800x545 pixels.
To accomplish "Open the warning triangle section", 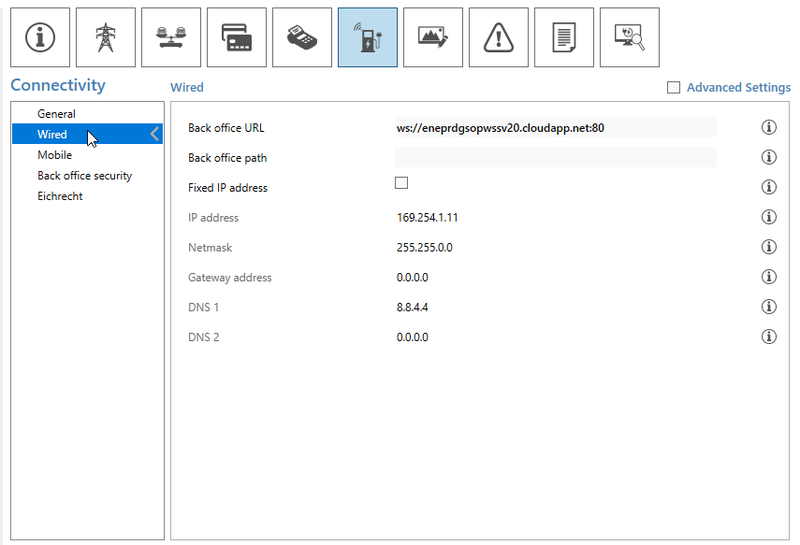I will pos(498,37).
